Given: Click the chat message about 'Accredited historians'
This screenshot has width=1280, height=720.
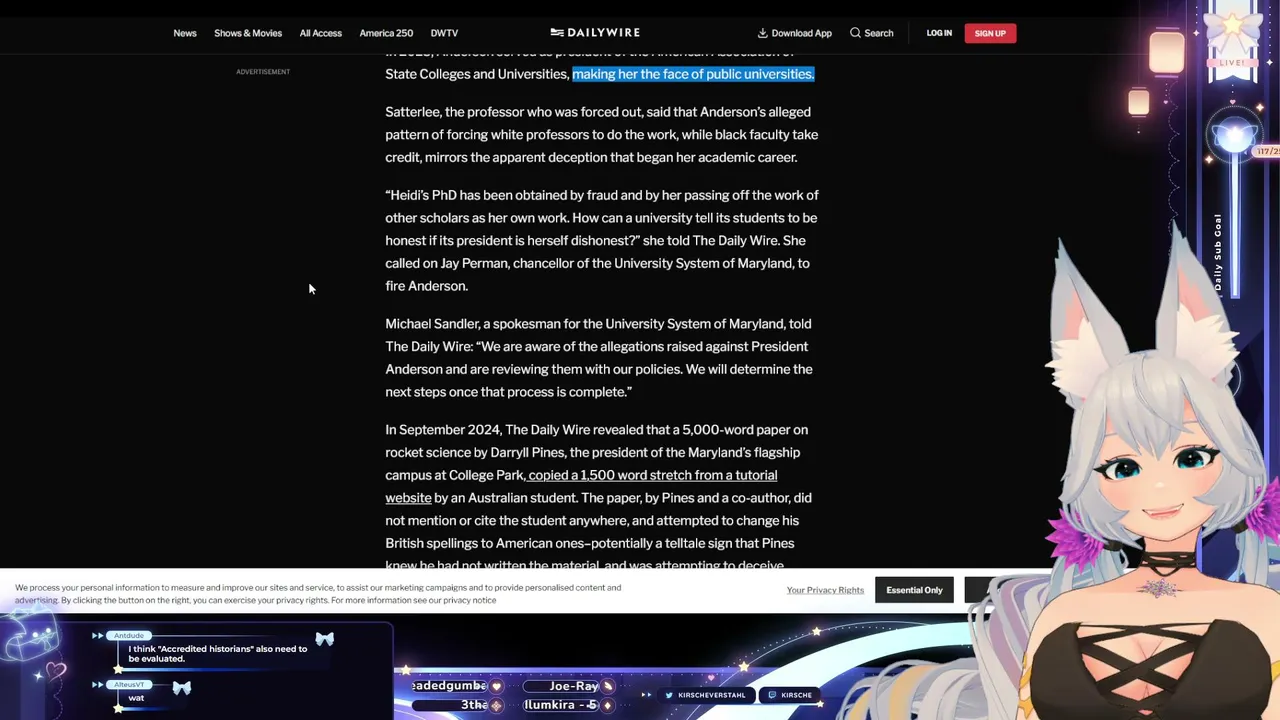Looking at the screenshot, I should pos(218,654).
